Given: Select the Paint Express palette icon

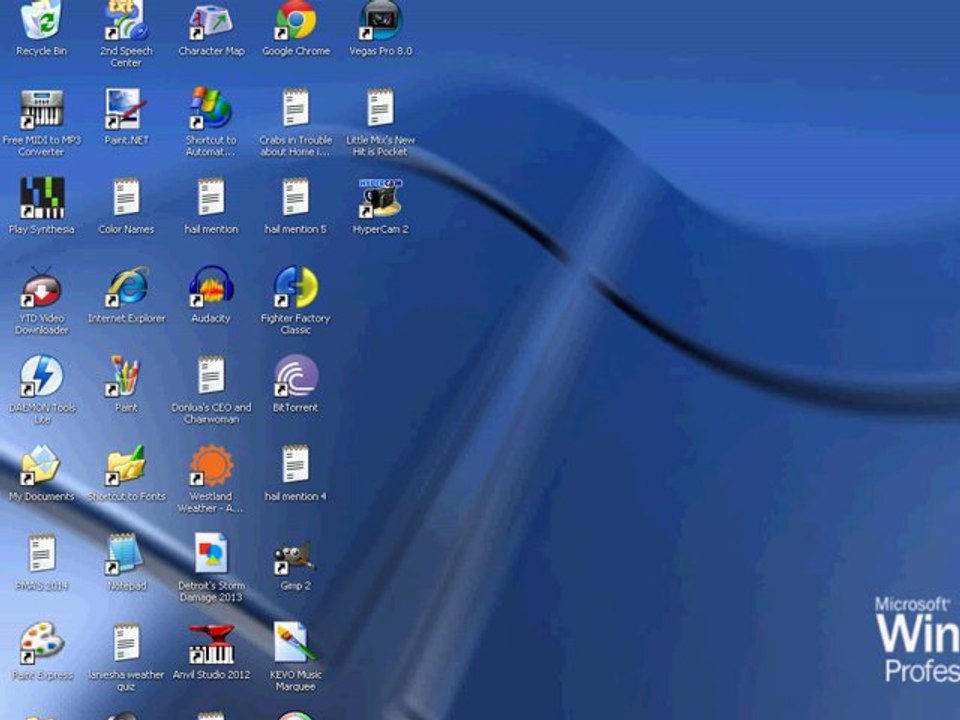Looking at the screenshot, I should [x=42, y=643].
